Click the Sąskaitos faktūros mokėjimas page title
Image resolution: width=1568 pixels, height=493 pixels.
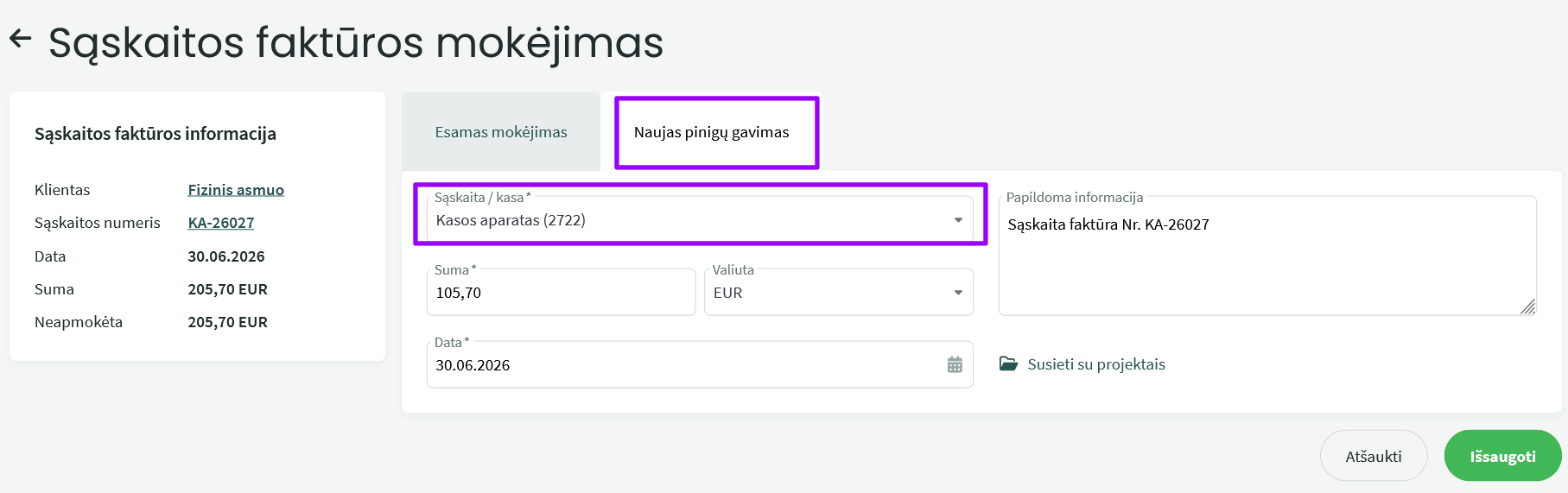pyautogui.click(x=356, y=42)
